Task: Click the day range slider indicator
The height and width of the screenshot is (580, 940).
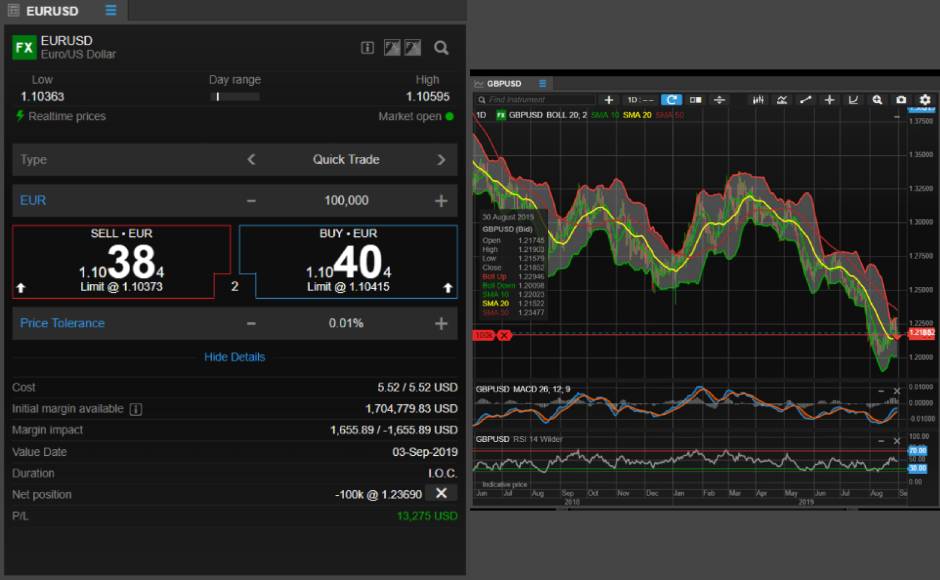Action: (218, 97)
